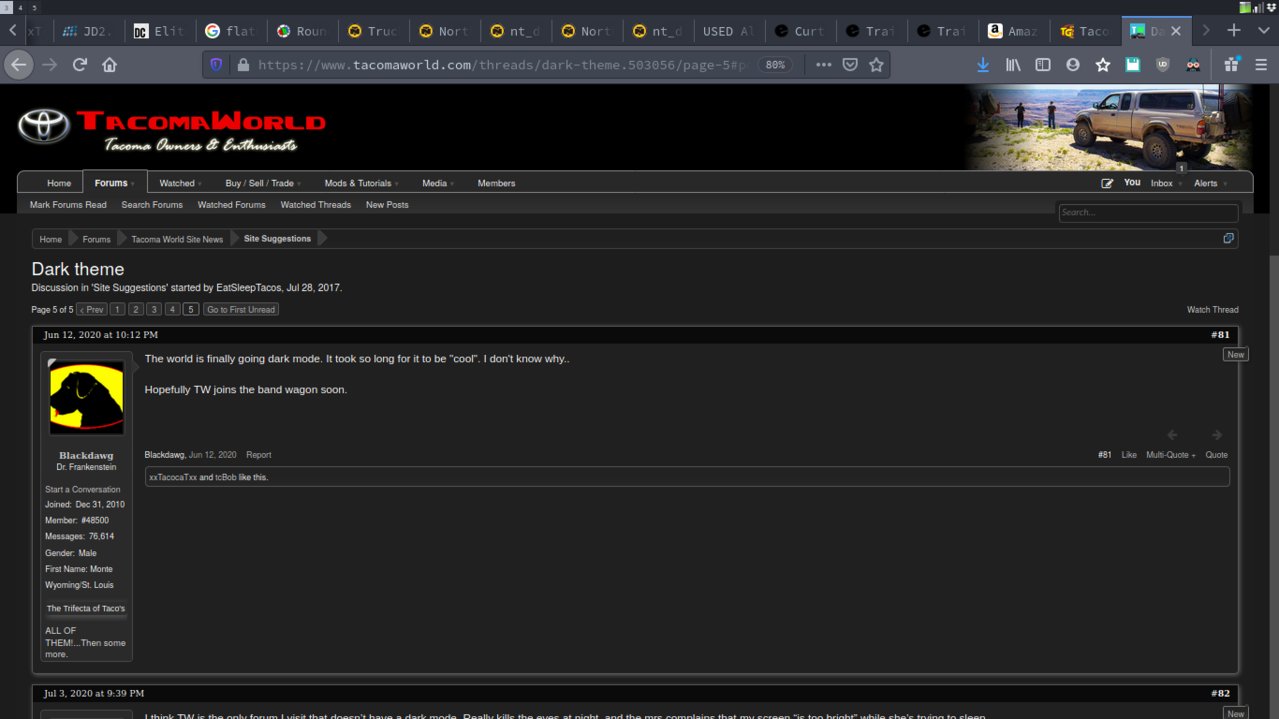Click Quote on post #81

point(1216,455)
